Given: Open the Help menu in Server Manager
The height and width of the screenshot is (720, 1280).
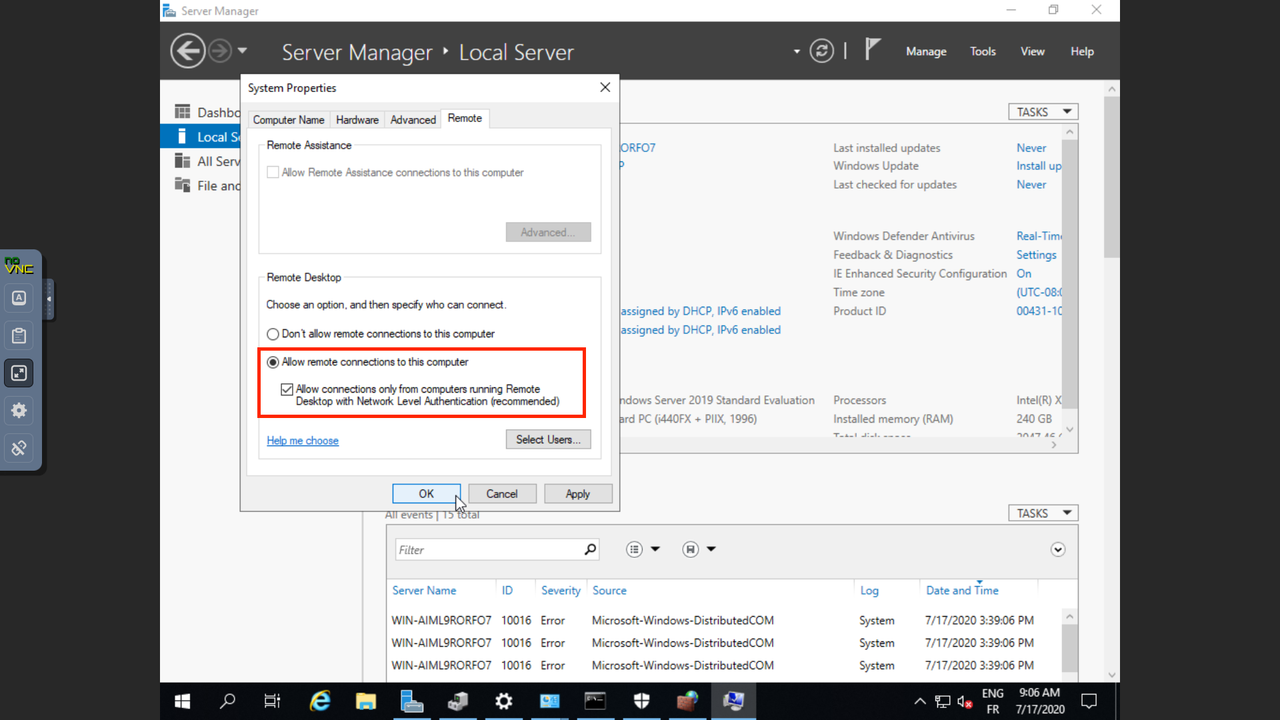Looking at the screenshot, I should tap(1082, 51).
